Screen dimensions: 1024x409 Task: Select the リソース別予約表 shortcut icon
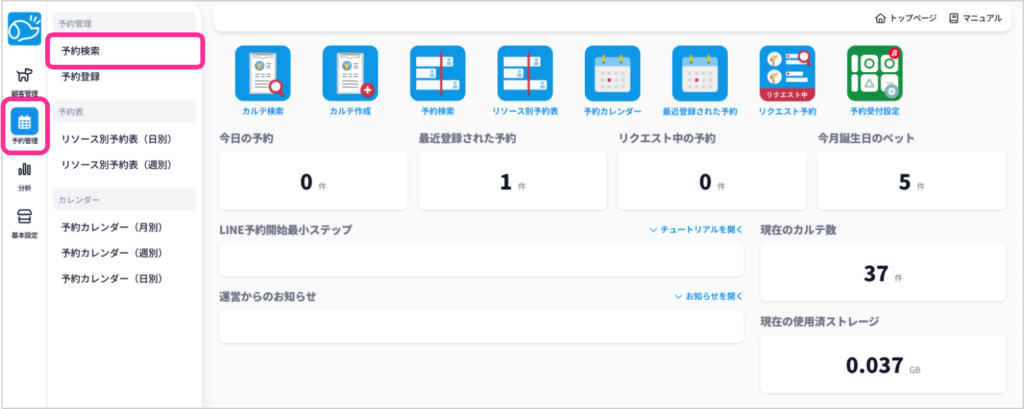[x=525, y=74]
